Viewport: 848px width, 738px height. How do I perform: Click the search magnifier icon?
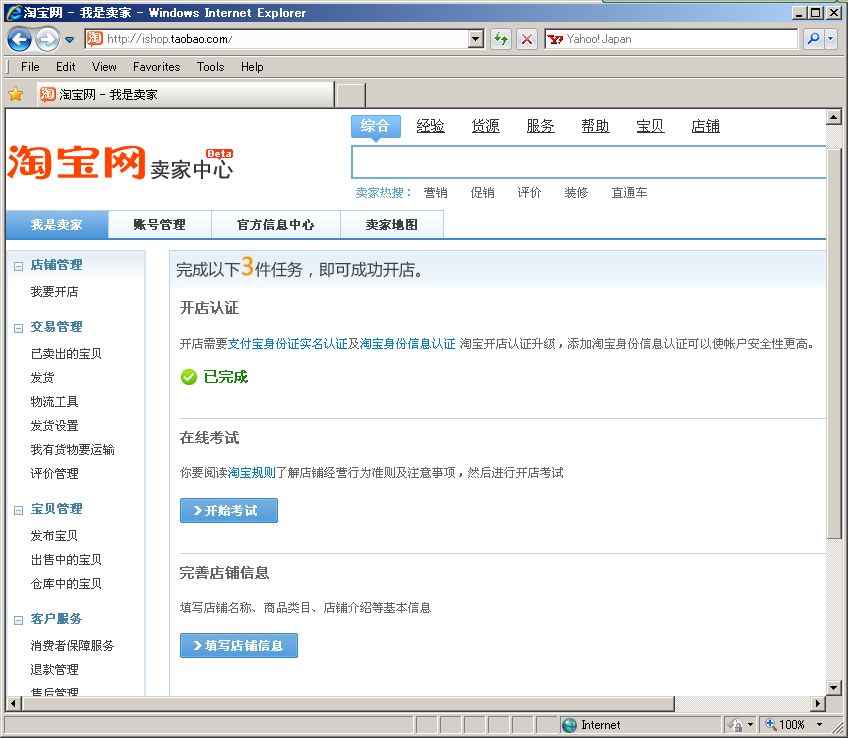pos(813,39)
